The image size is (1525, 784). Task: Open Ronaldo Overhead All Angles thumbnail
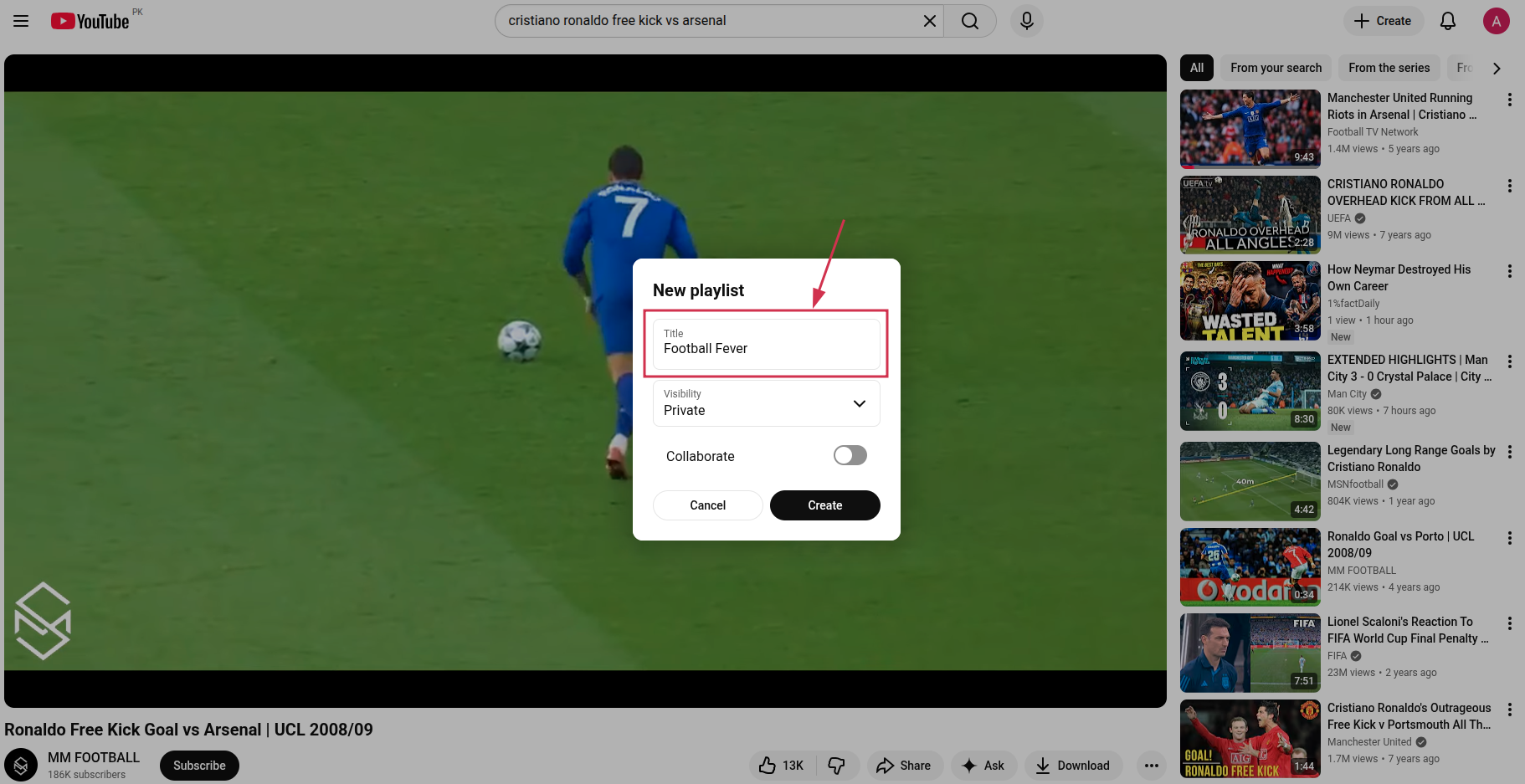coord(1250,215)
